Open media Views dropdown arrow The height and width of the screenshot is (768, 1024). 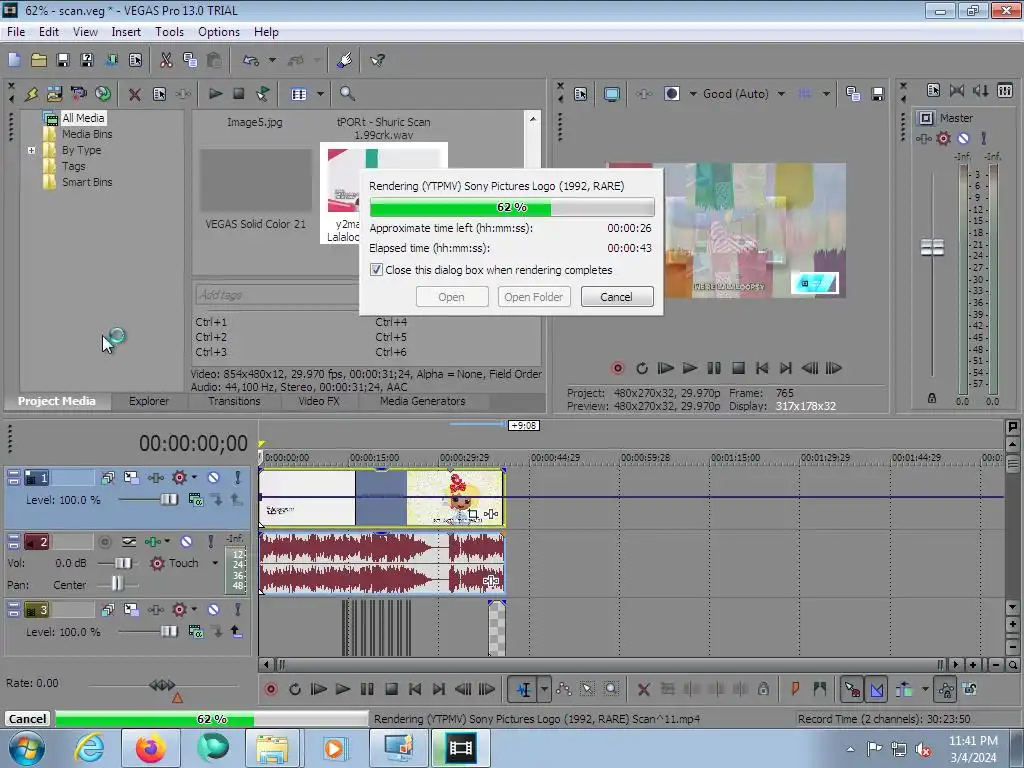[x=320, y=94]
